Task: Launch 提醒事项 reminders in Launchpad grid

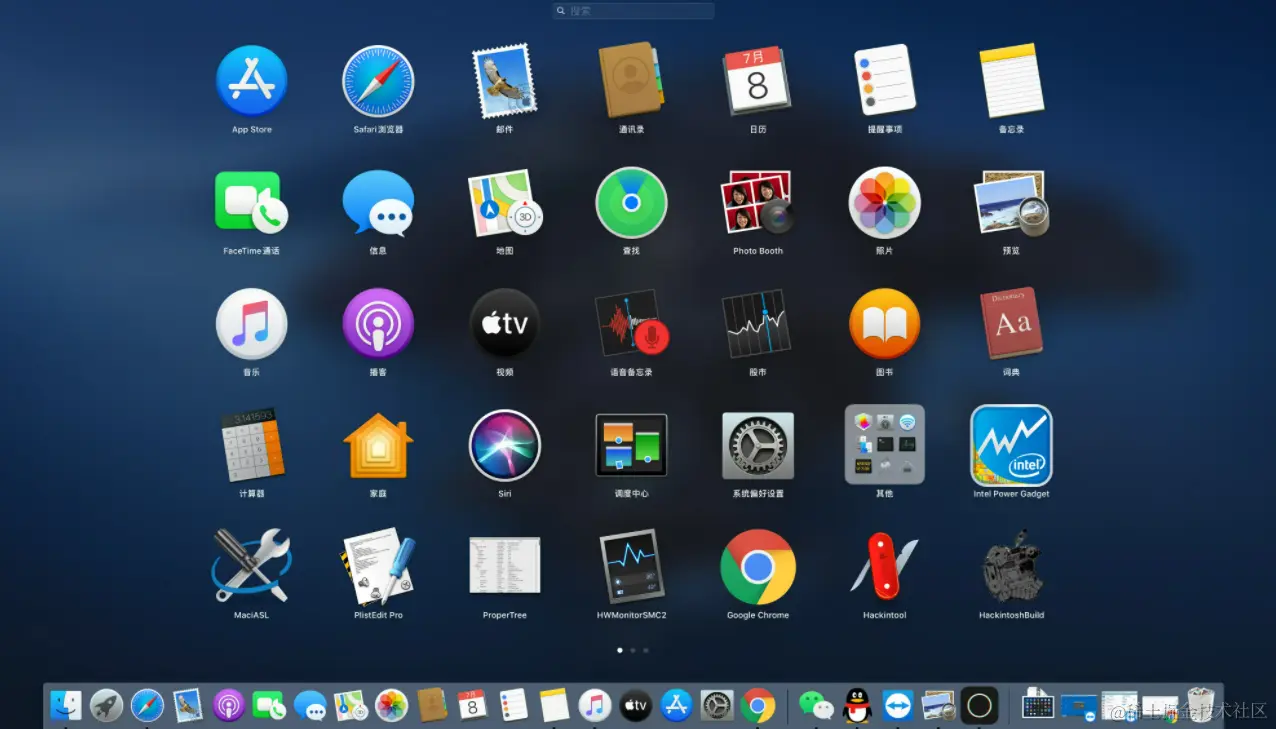Action: (x=884, y=81)
